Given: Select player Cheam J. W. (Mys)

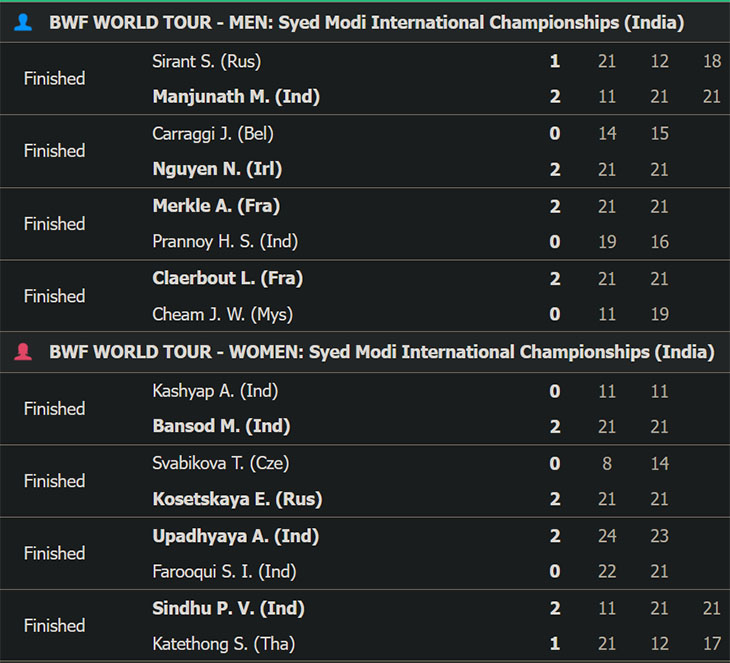Looking at the screenshot, I should point(223,314).
